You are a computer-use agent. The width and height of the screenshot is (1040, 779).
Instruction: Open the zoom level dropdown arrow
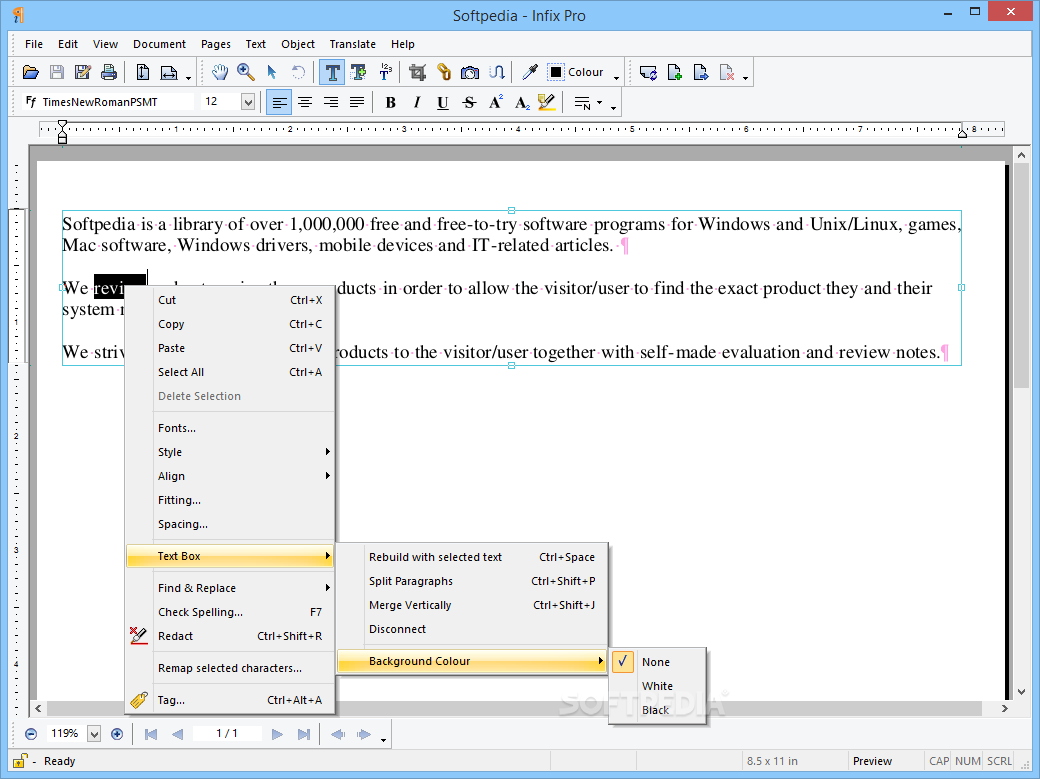[x=94, y=734]
